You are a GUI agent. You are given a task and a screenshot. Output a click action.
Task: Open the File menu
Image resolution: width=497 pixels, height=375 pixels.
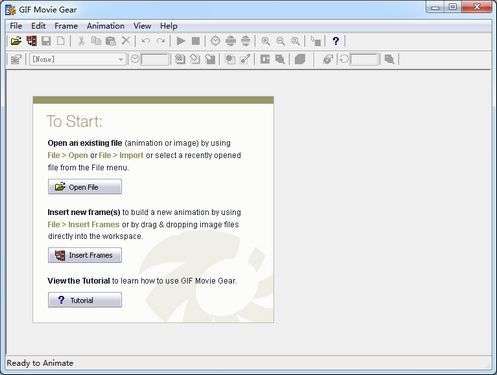click(x=16, y=26)
